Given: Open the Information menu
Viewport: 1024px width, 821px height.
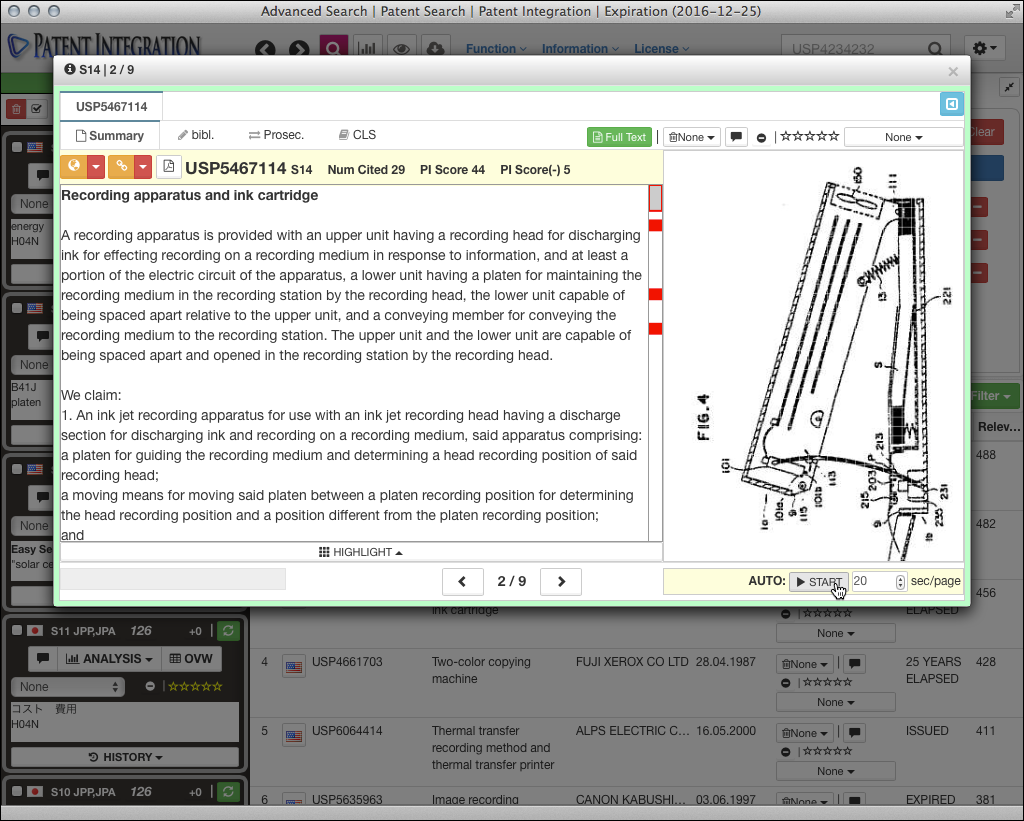Looking at the screenshot, I should click(580, 49).
